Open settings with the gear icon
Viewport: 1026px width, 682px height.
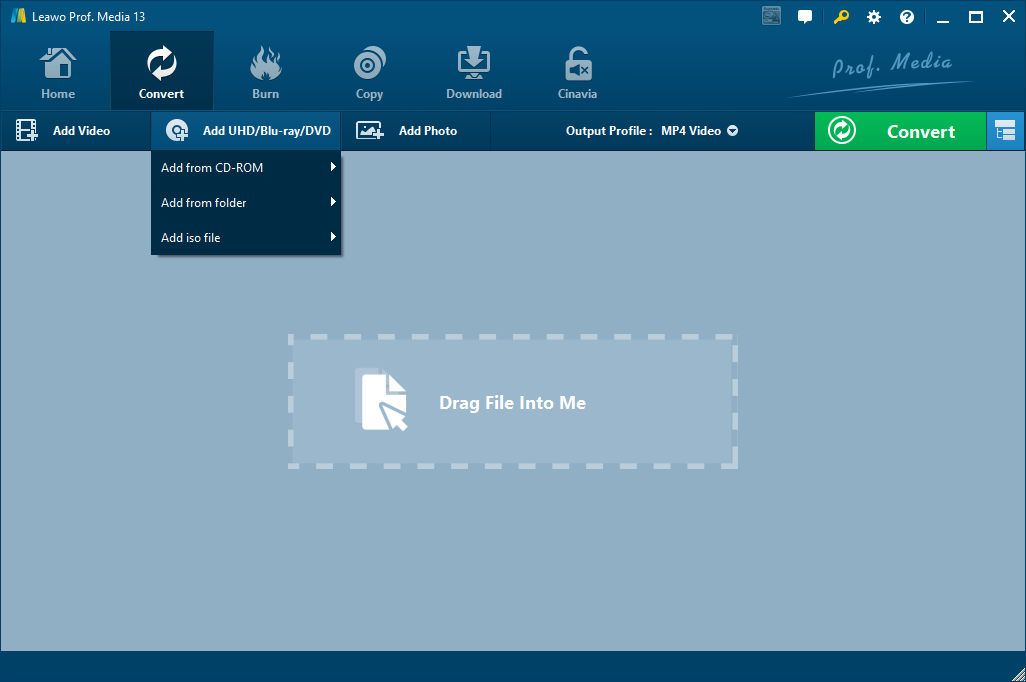pos(874,17)
